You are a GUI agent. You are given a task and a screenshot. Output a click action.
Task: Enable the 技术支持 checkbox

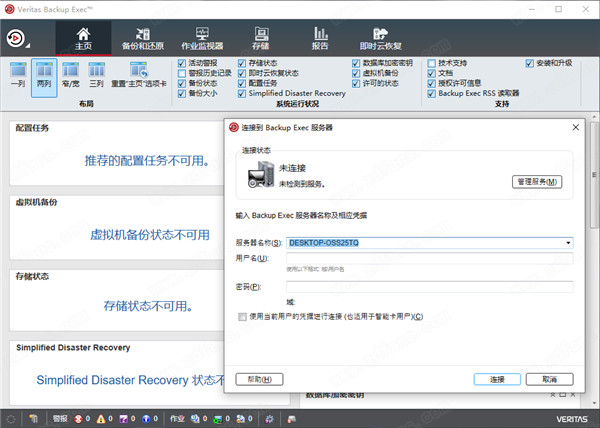[432, 63]
